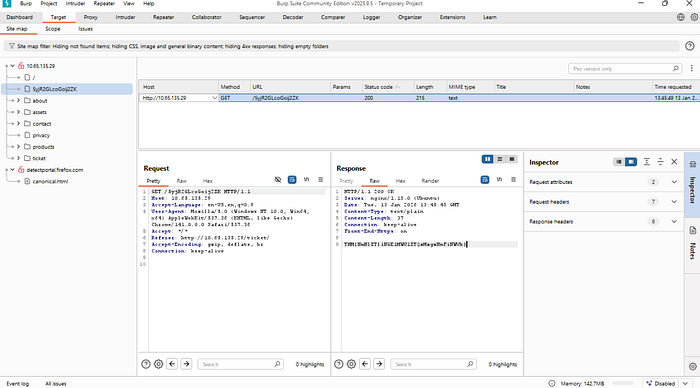
Task: Open Burp settings gear at top right
Action: click(x=694, y=17)
